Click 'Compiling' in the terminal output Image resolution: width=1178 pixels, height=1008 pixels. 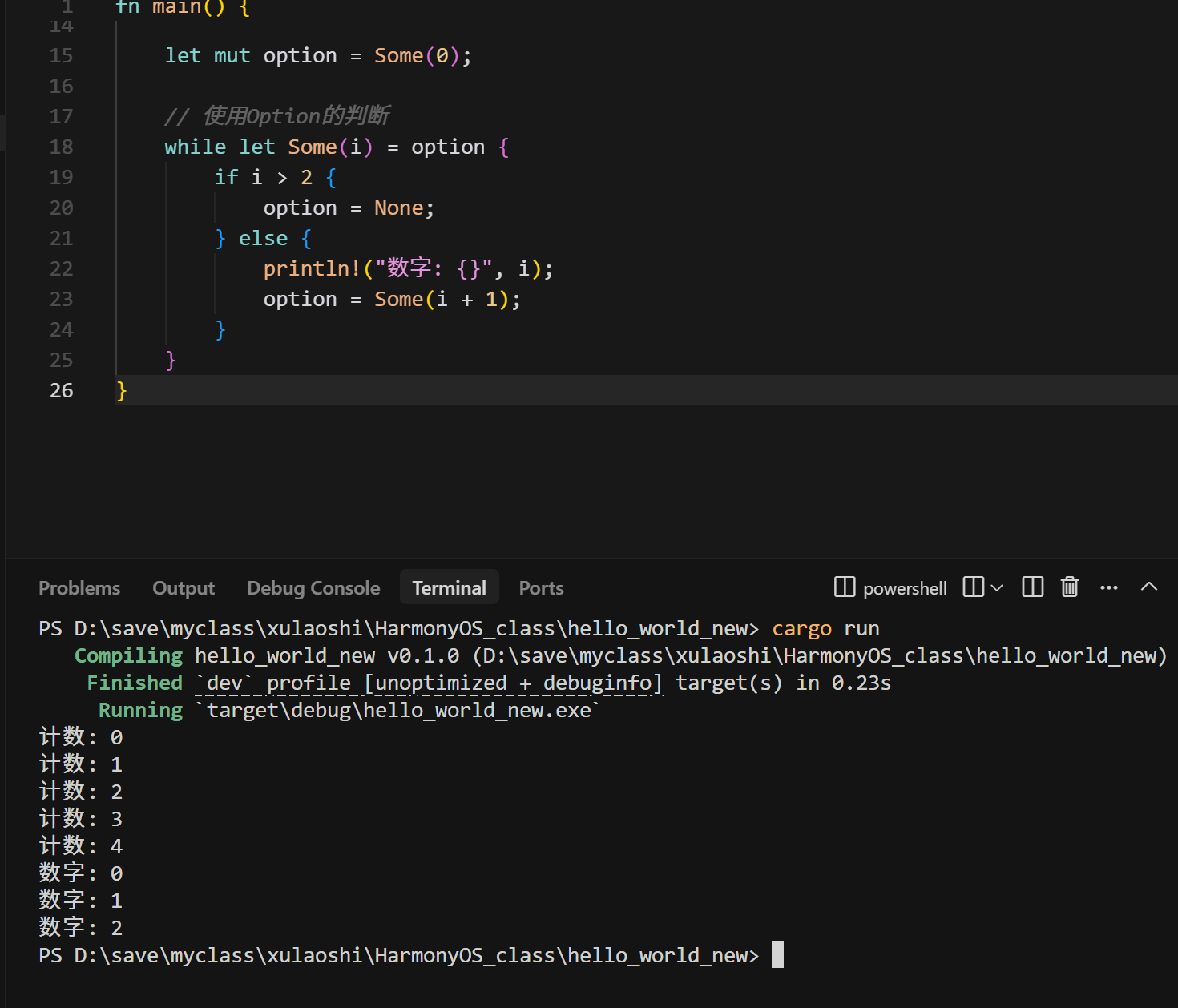click(x=128, y=655)
